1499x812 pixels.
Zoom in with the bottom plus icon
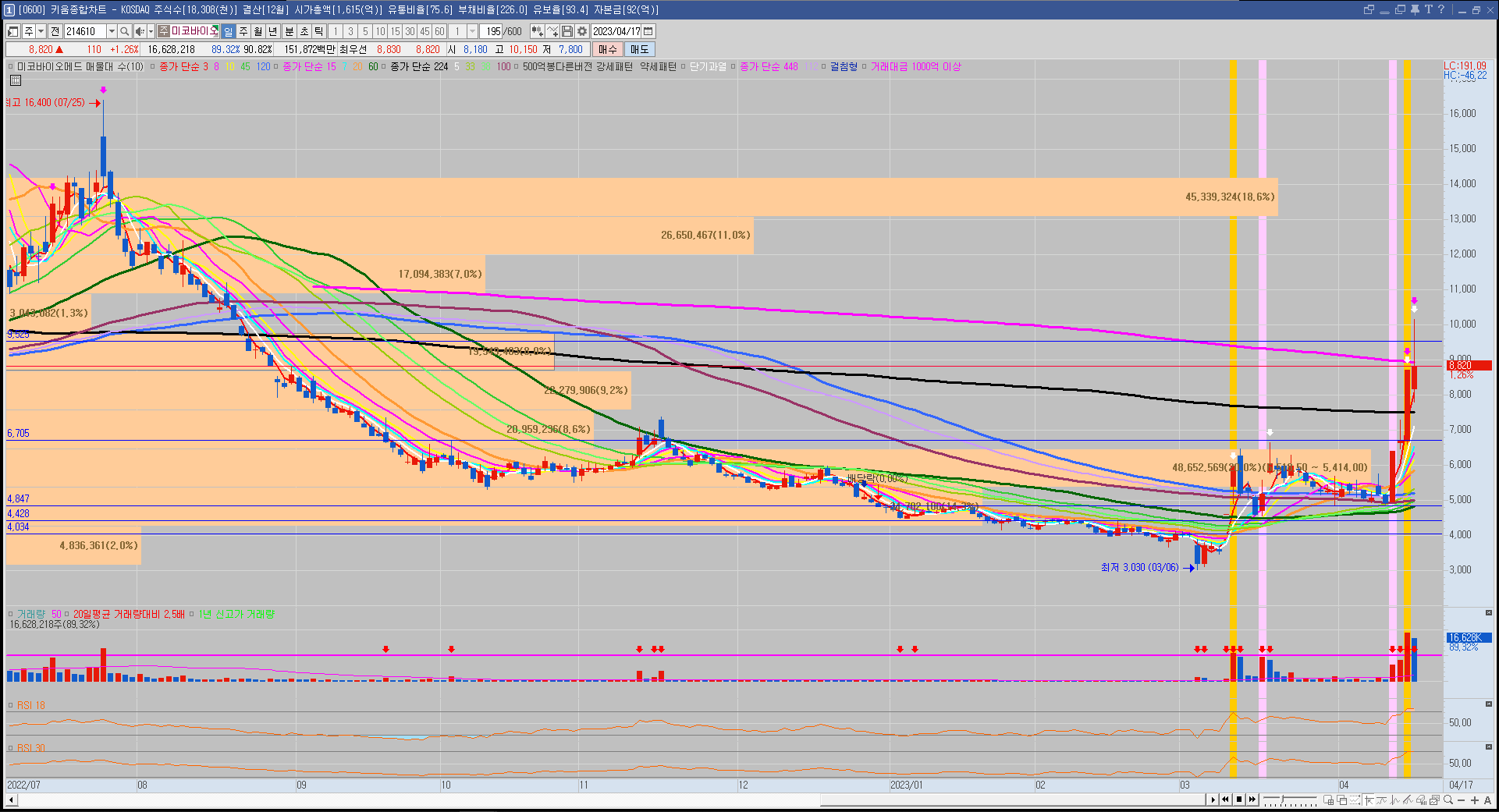click(1474, 800)
